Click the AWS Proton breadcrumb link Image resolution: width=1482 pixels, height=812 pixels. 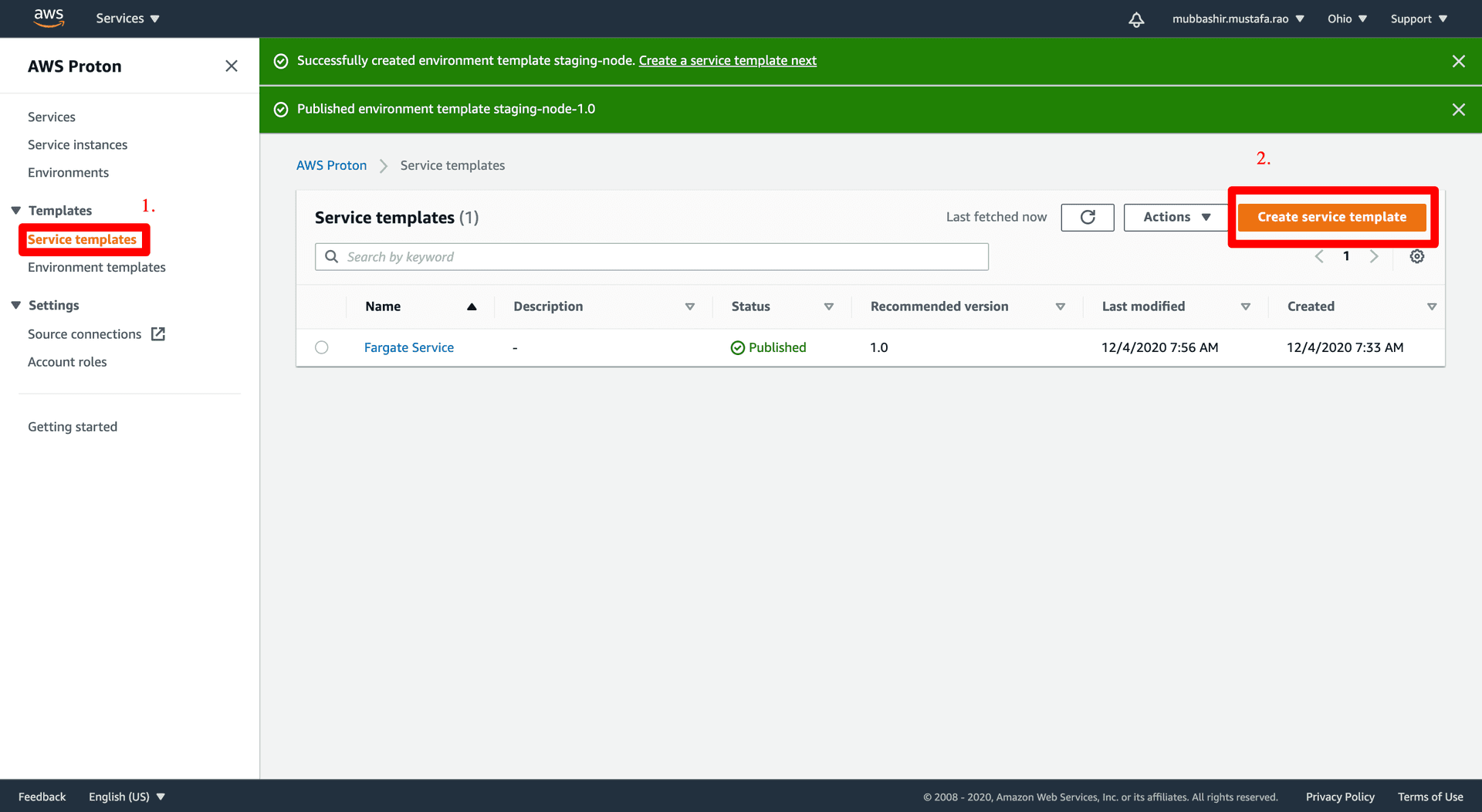coord(331,166)
